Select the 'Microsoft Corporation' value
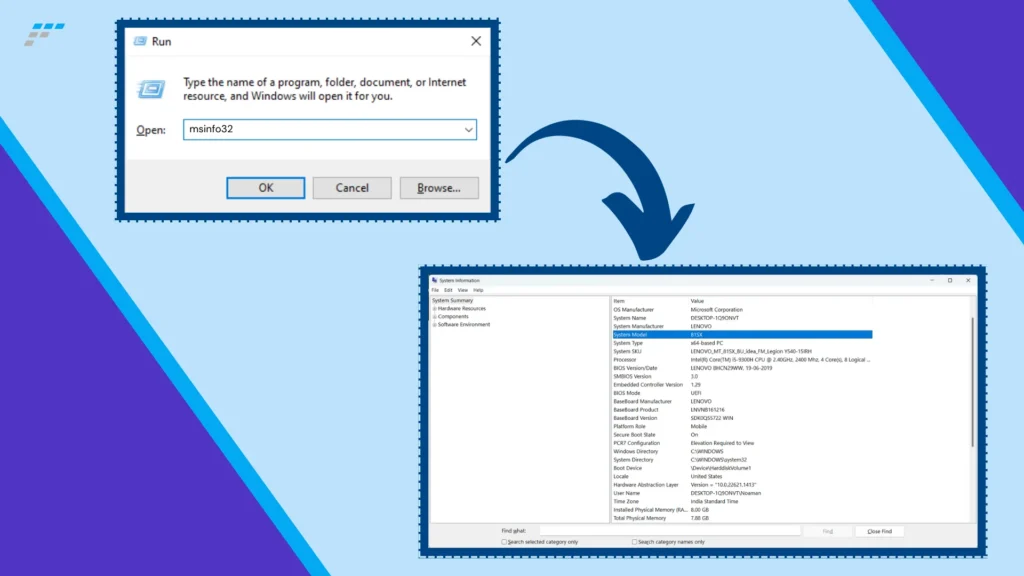 pos(716,310)
